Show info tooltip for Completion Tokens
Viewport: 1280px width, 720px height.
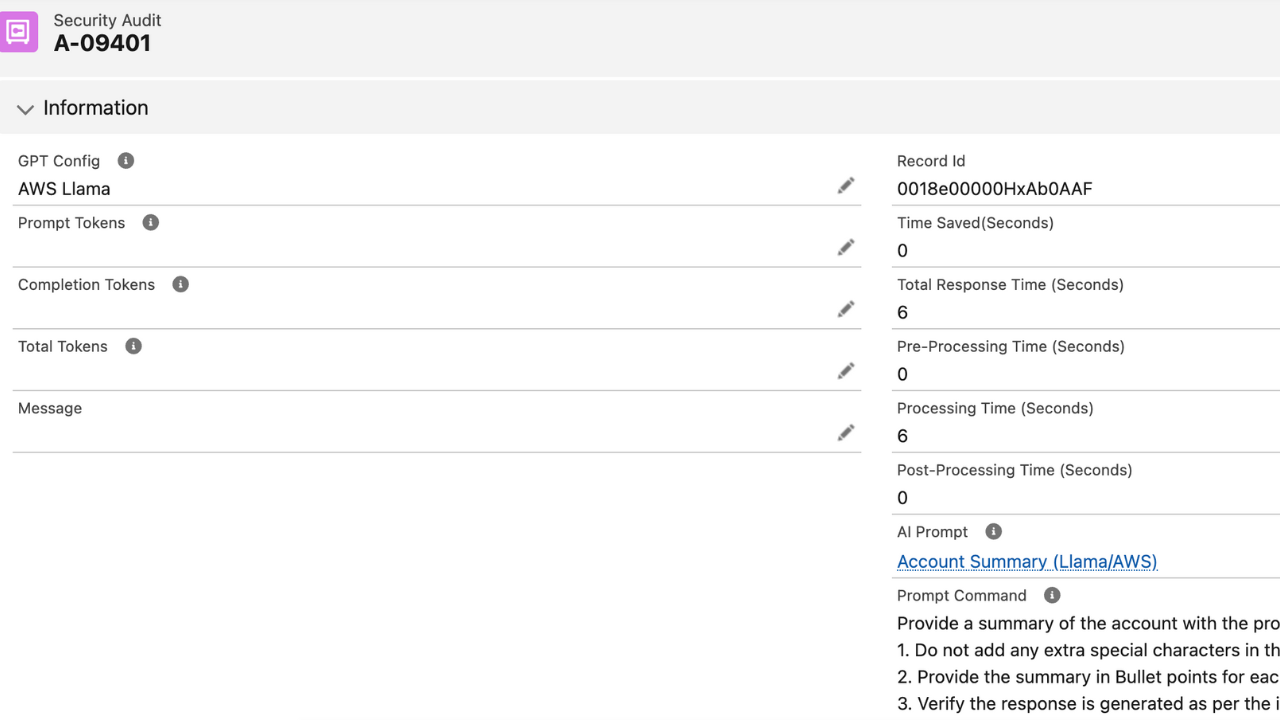181,285
